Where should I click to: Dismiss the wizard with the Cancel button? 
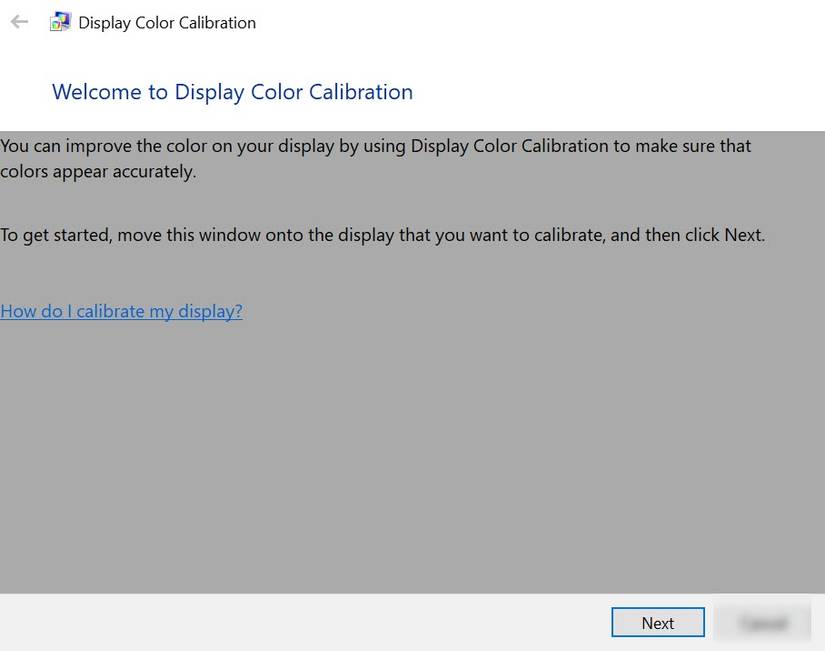(763, 622)
